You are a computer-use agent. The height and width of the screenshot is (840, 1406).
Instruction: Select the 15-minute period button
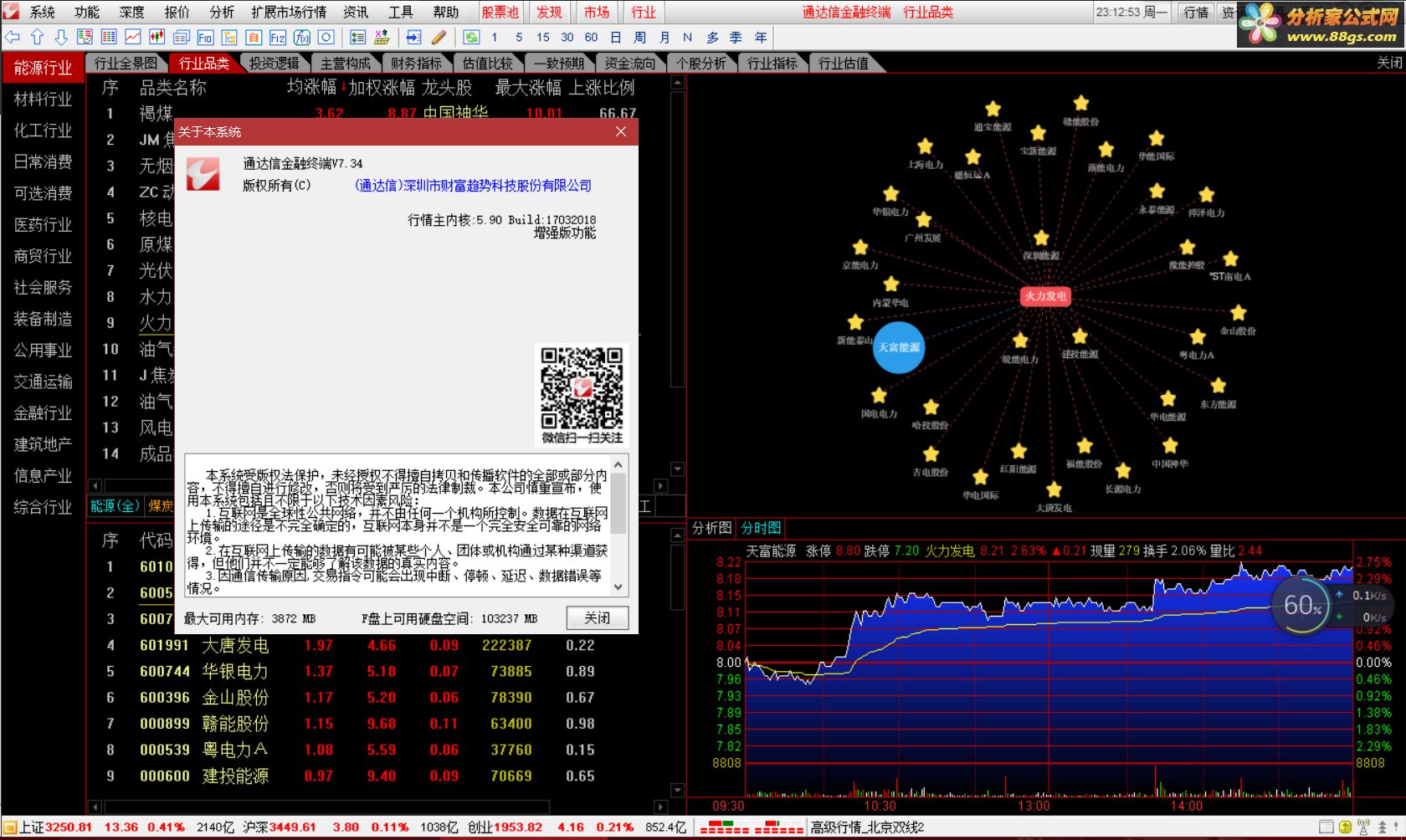coord(543,37)
